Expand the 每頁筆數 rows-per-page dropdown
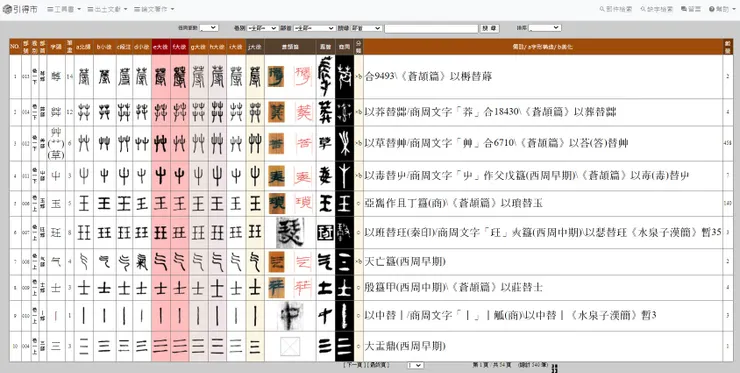Image resolution: width=740 pixels, height=373 pixels. pos(209,28)
